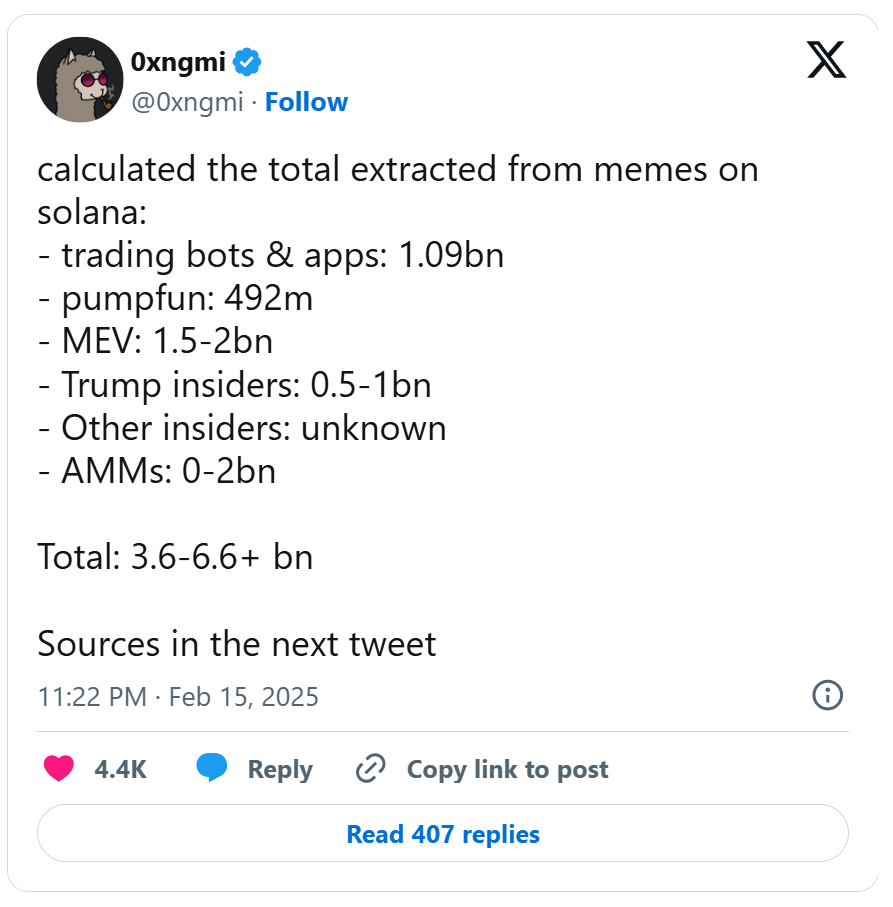The height and width of the screenshot is (907, 893).
Task: Click the blue Reply speech bubble icon
Action: 212,768
